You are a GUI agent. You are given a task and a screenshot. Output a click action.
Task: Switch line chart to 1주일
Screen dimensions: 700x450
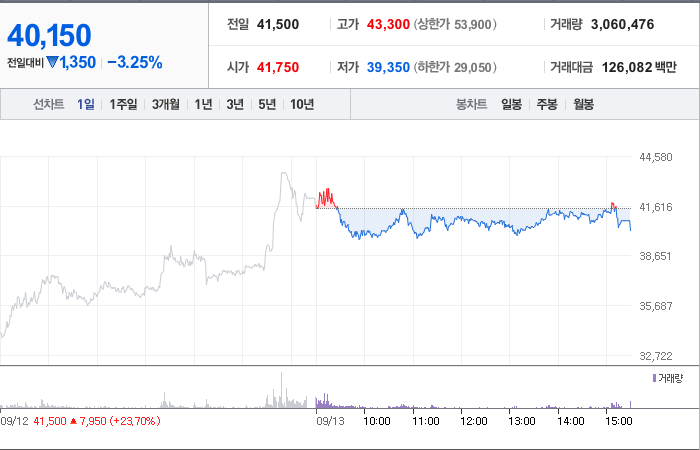pyautogui.click(x=123, y=104)
